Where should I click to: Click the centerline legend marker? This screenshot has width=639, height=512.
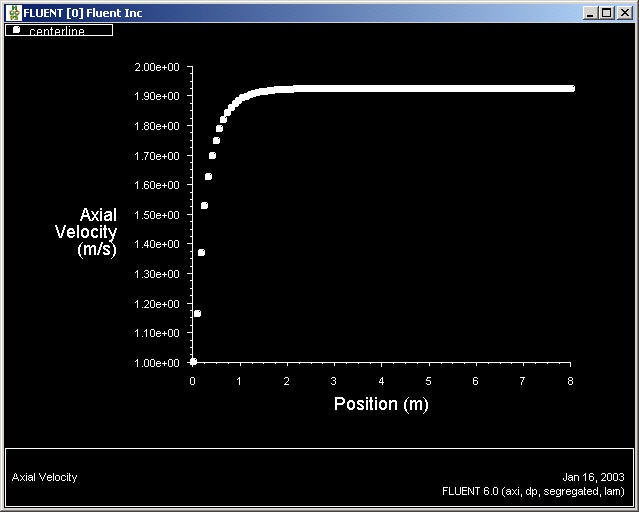pyautogui.click(x=16, y=29)
